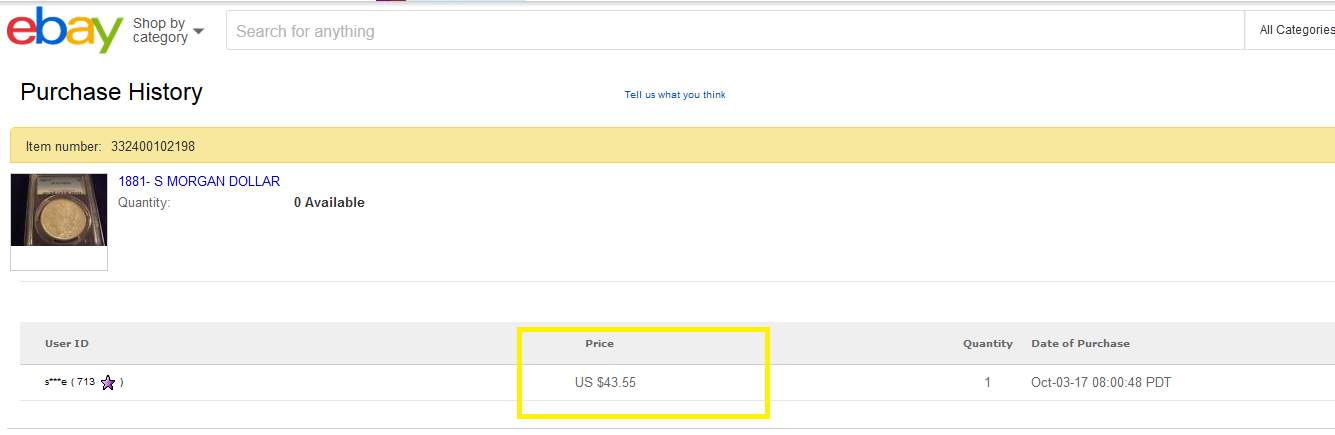Click the Purchase History heading
Image resolution: width=1335 pixels, height=435 pixels.
pos(111,92)
